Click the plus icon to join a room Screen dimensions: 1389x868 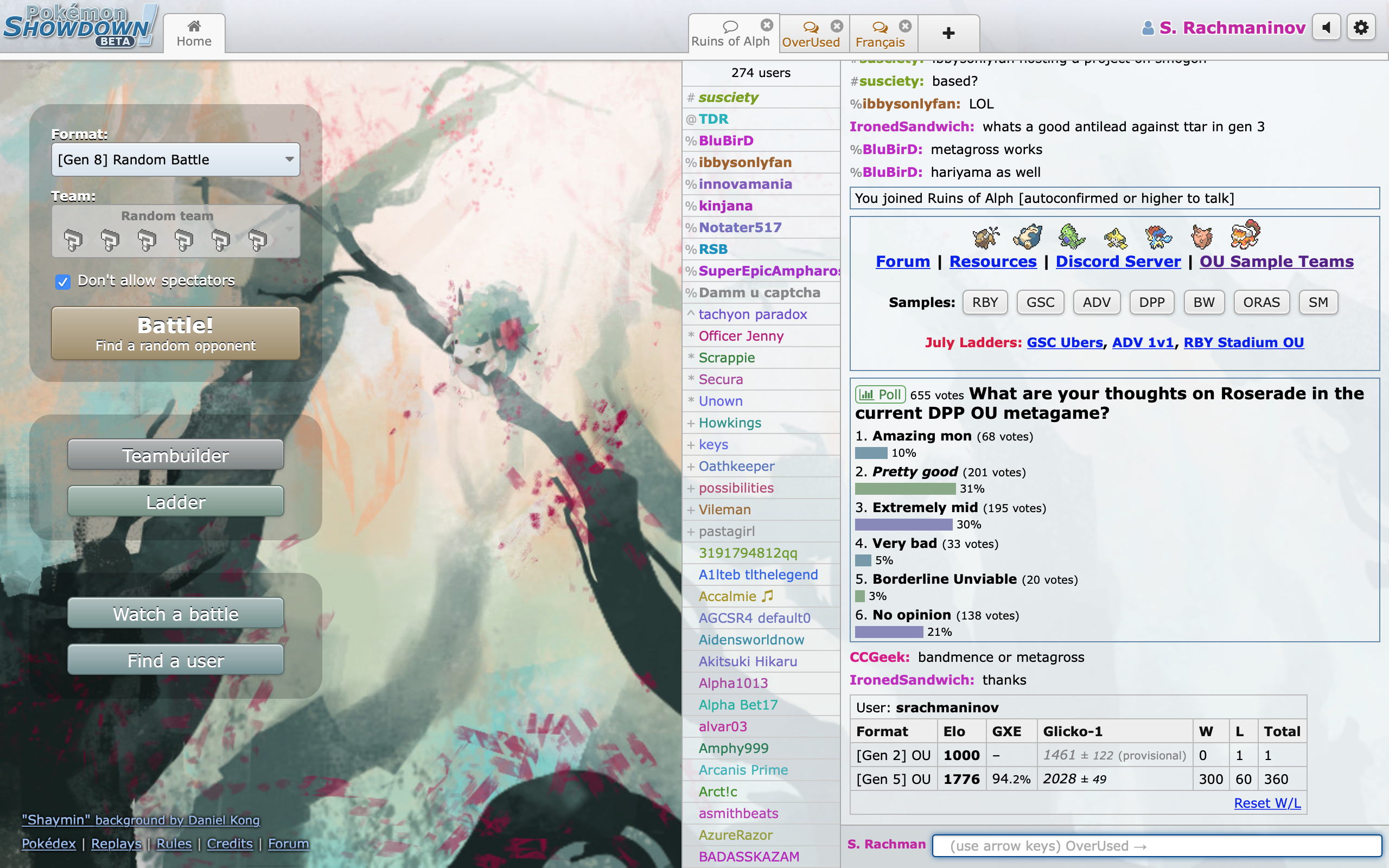[948, 33]
